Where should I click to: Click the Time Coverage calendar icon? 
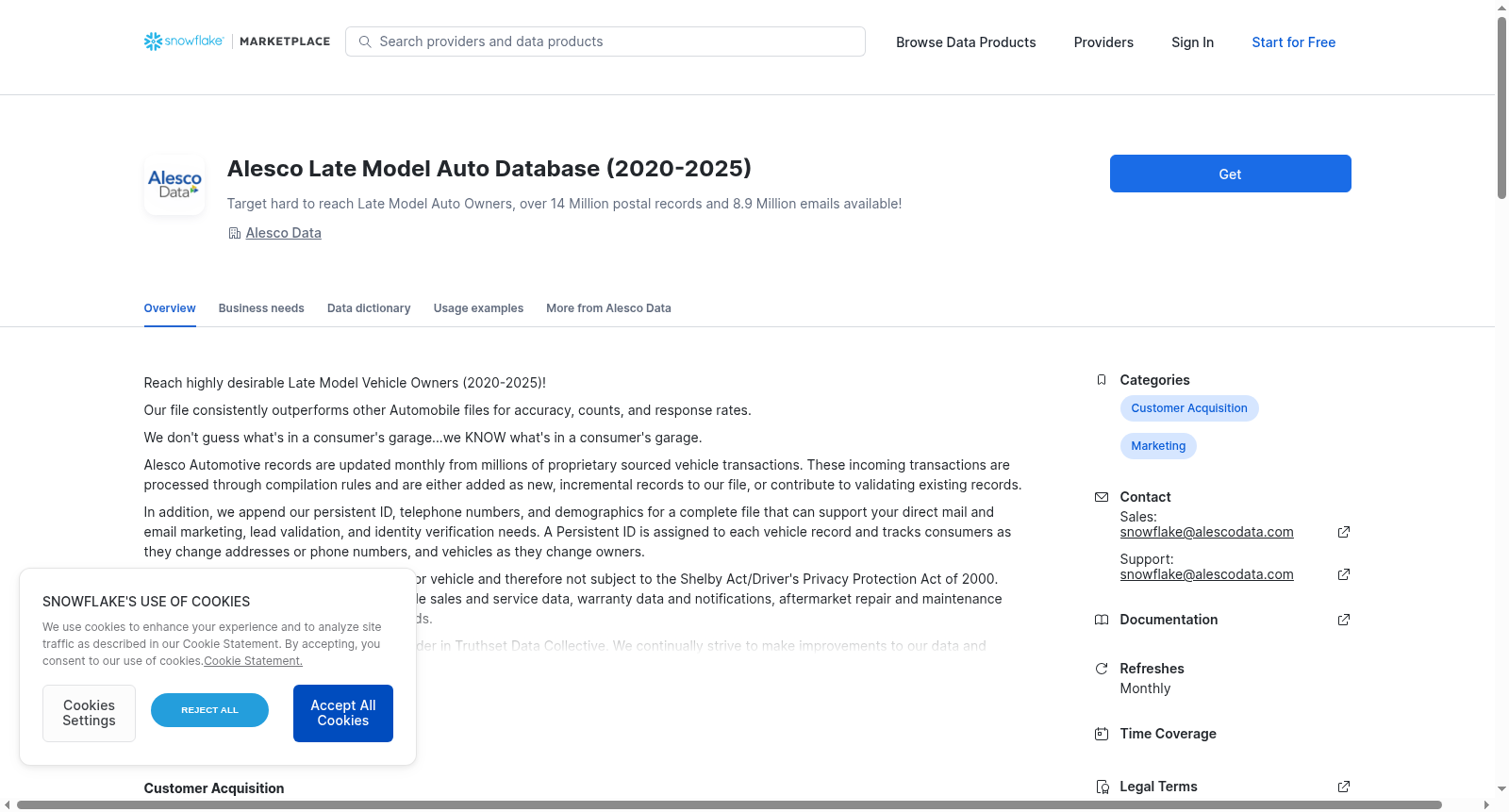[x=1102, y=734]
